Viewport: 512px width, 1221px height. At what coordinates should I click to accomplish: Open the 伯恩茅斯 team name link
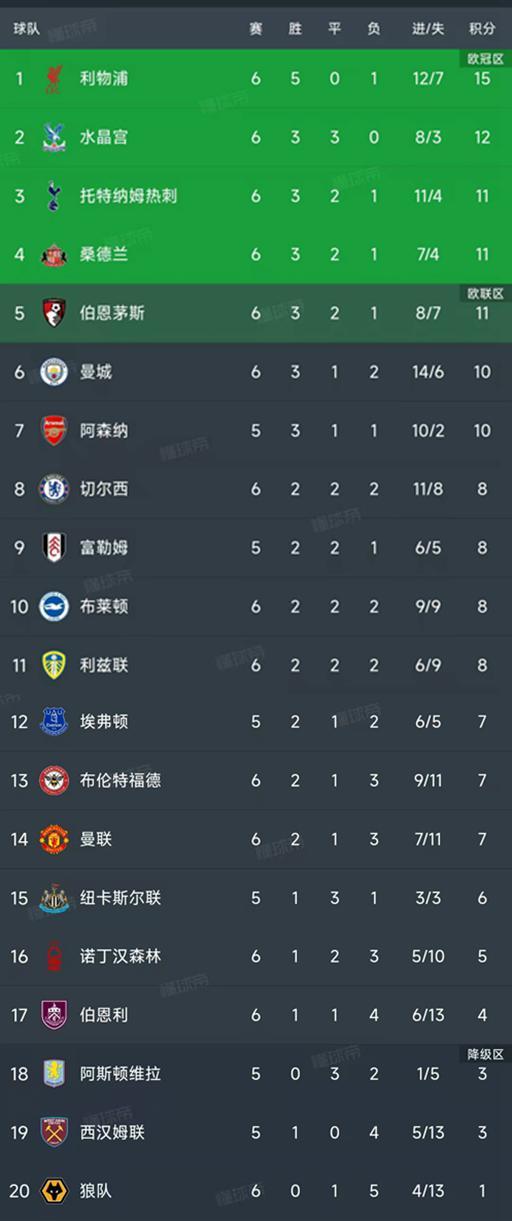[x=112, y=313]
